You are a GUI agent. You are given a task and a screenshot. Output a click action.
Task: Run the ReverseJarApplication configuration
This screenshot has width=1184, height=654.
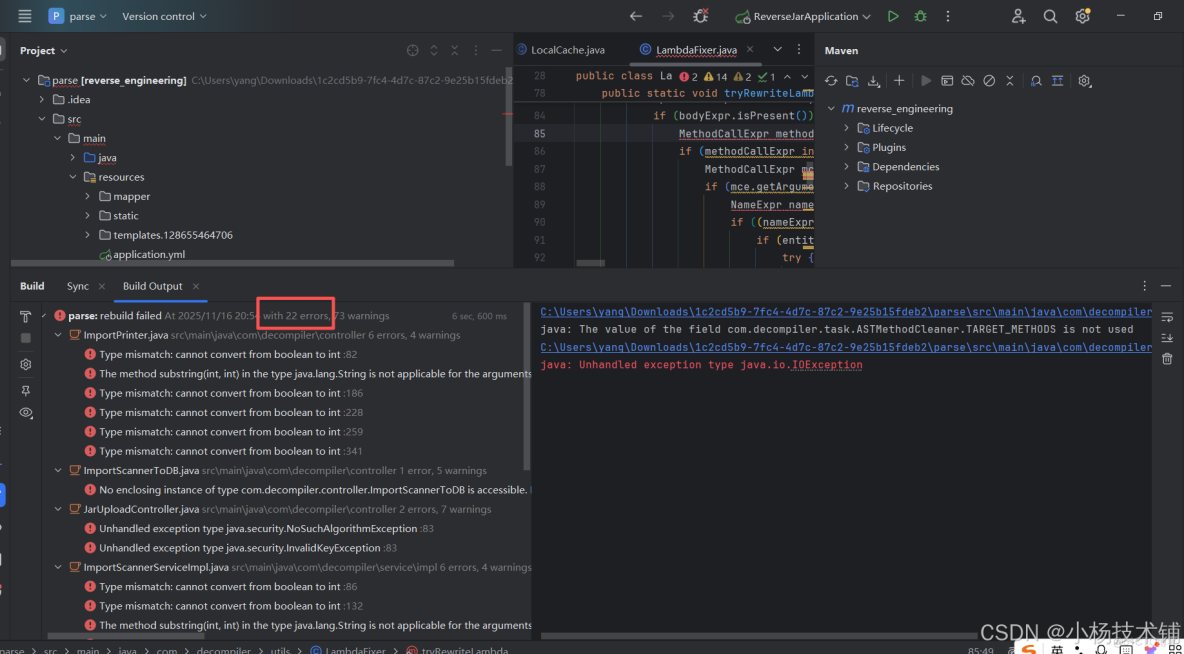tap(893, 16)
